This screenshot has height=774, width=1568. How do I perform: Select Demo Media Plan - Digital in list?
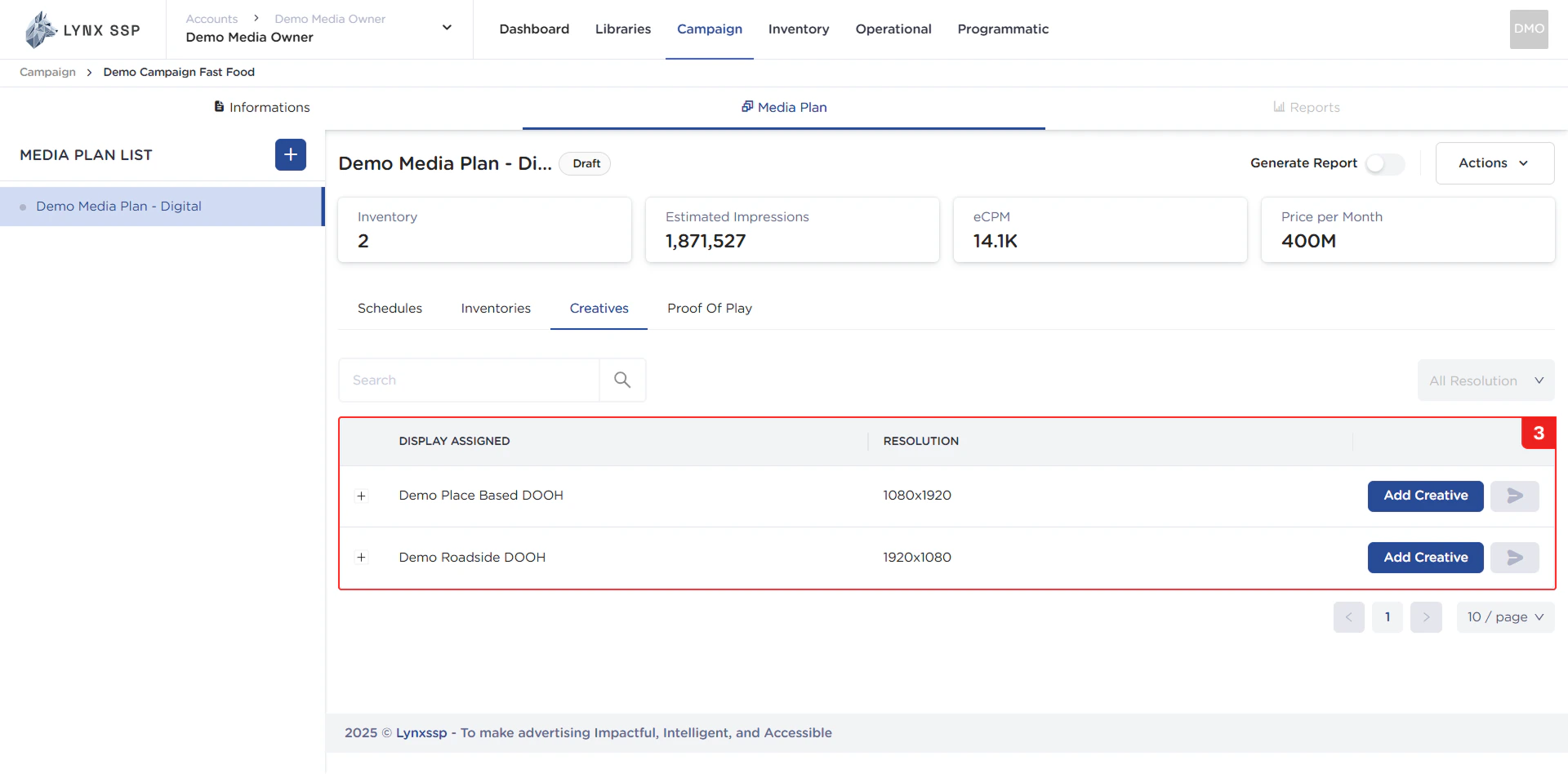(x=118, y=207)
